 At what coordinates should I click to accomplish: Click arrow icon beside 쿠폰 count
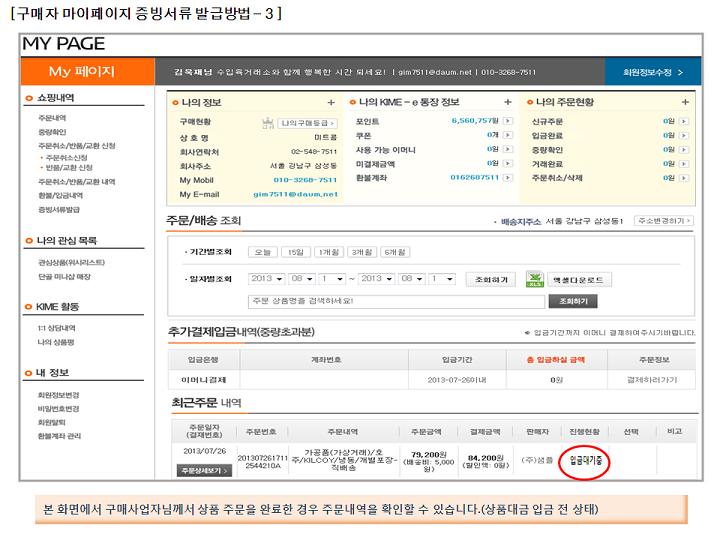coord(507,134)
